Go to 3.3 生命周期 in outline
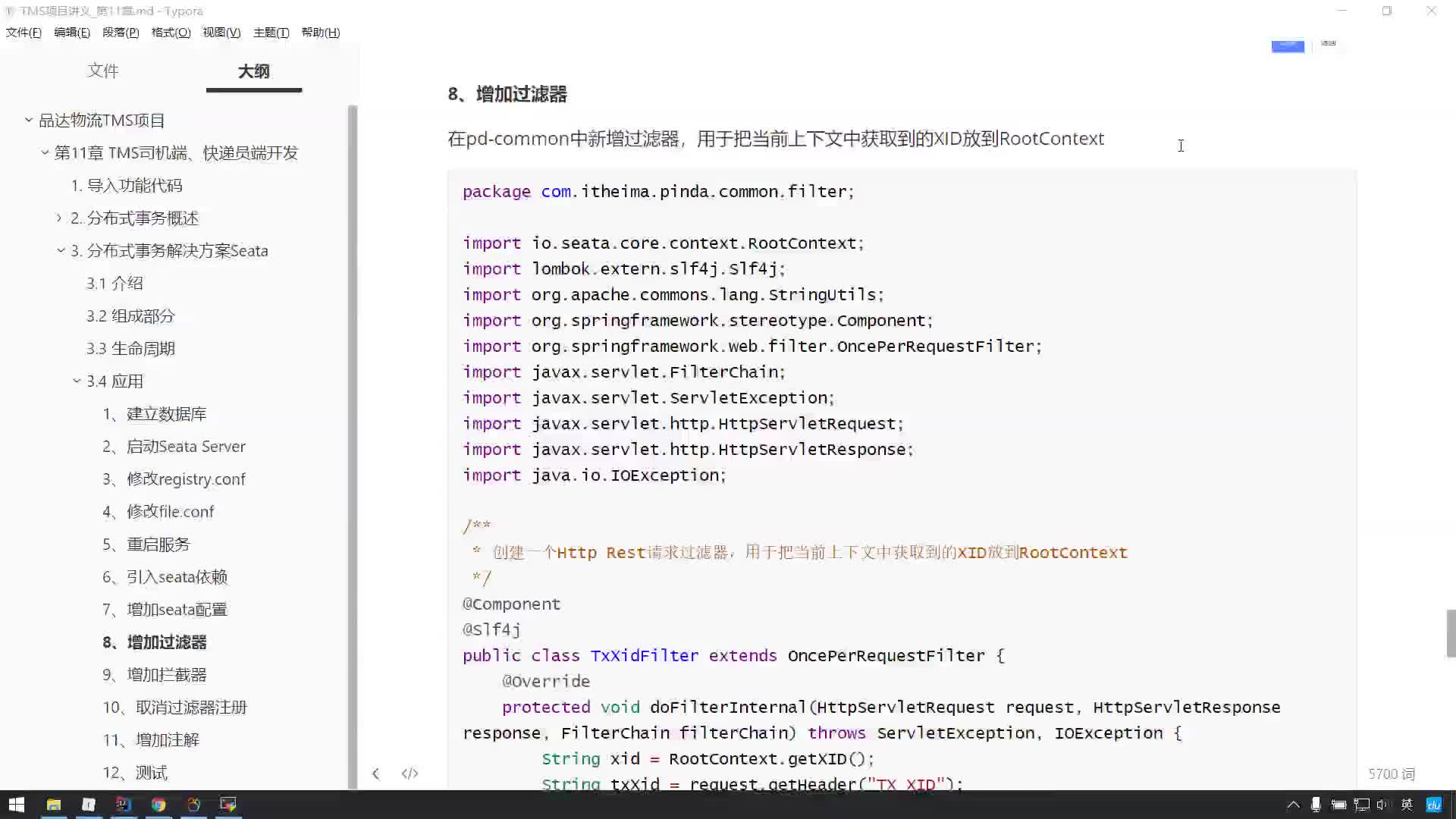The height and width of the screenshot is (819, 1456). (130, 348)
